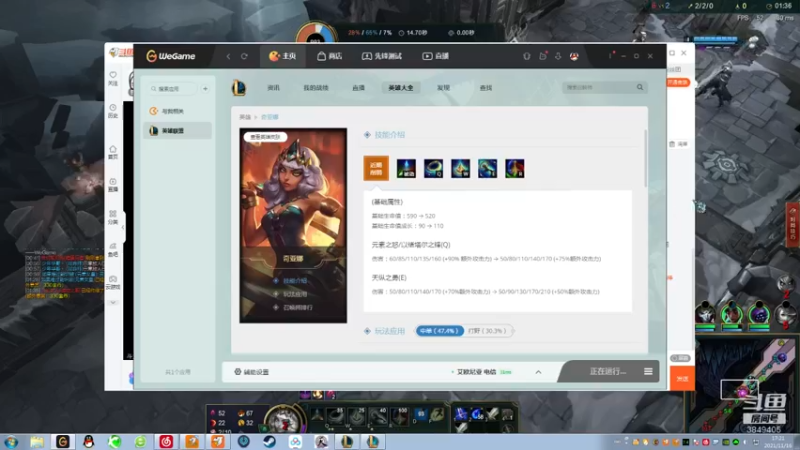This screenshot has height=450, width=800.
Task: Open the downloads icon in WeGame header
Action: tap(558, 56)
